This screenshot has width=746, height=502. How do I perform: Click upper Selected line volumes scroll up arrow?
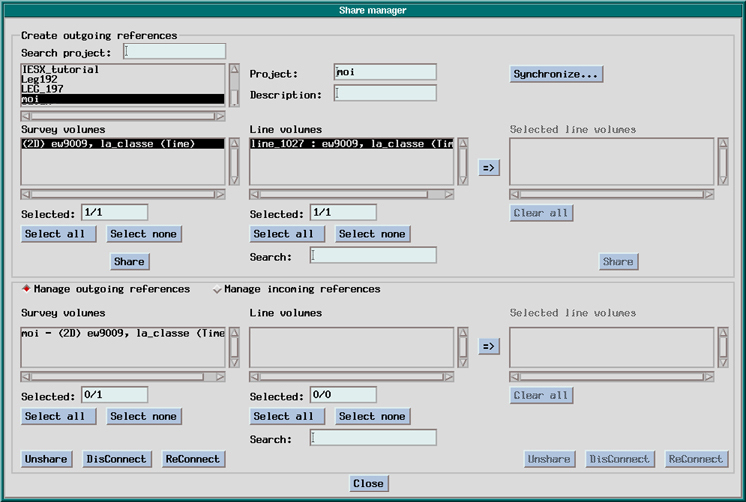(723, 143)
